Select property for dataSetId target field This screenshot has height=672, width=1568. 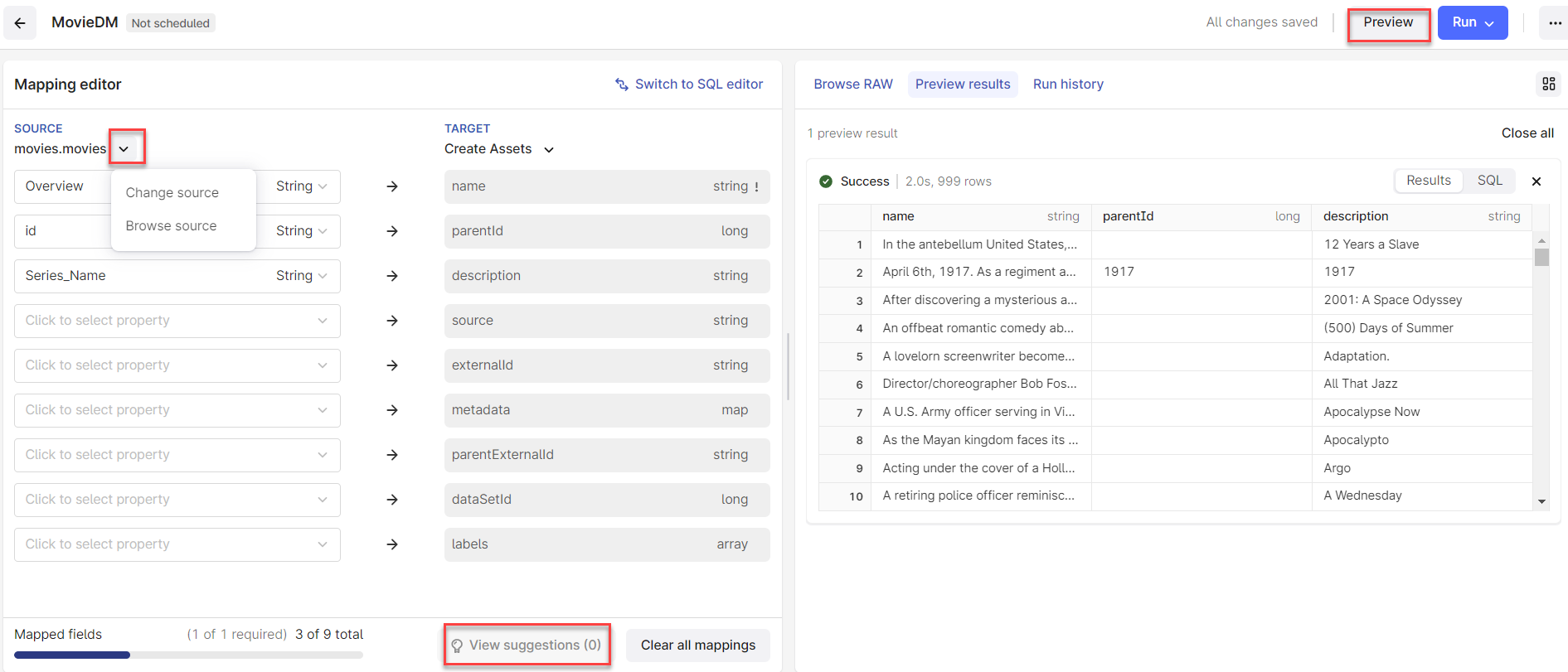(177, 500)
